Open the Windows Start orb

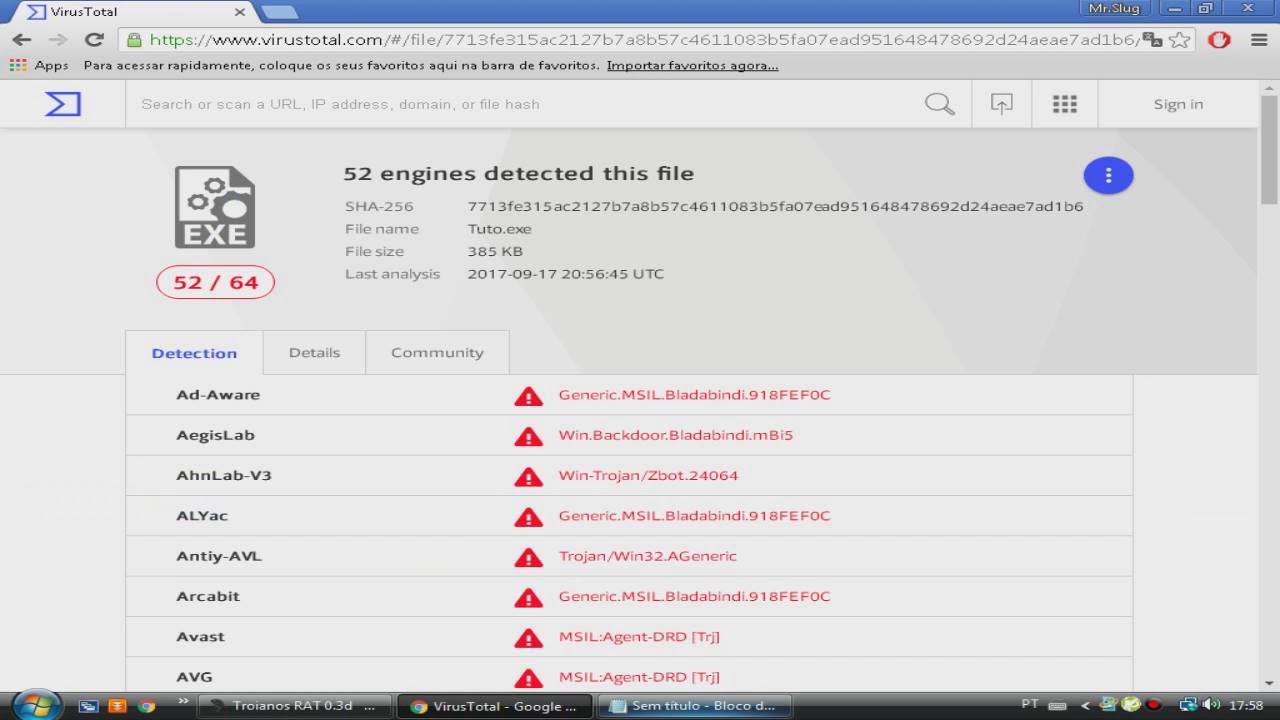(x=37, y=704)
